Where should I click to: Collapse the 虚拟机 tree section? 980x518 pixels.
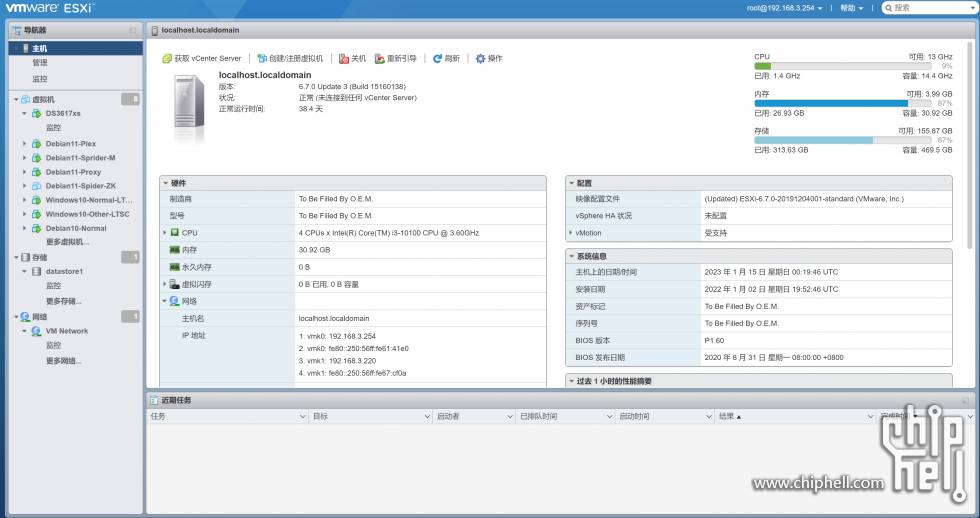(x=16, y=99)
